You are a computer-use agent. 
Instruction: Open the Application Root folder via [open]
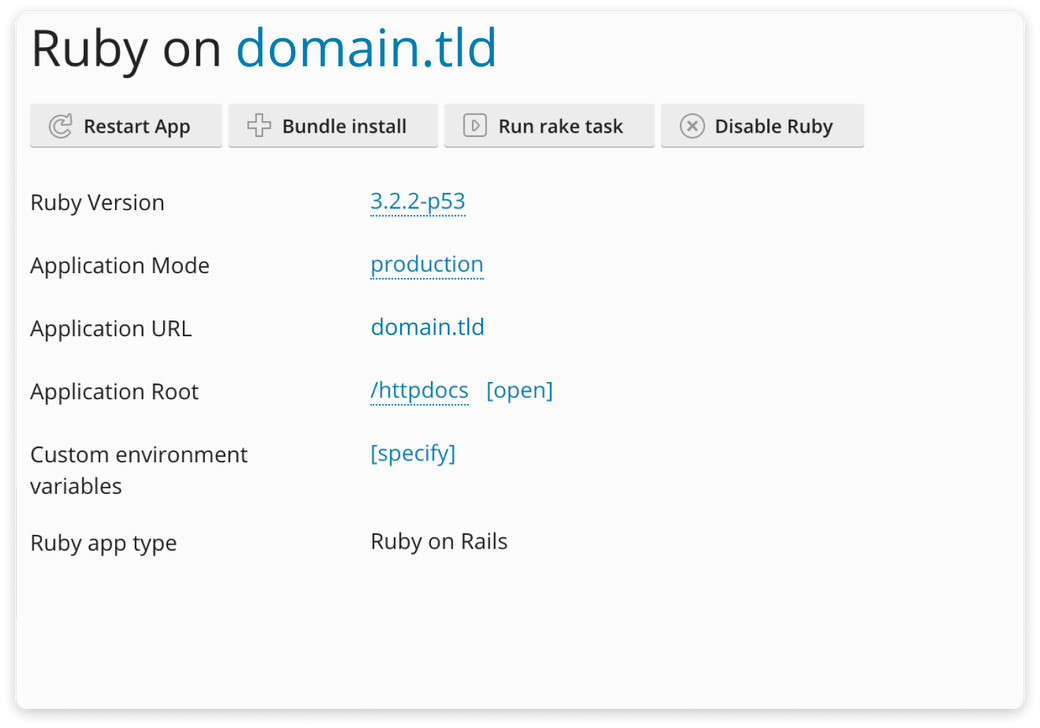(519, 390)
